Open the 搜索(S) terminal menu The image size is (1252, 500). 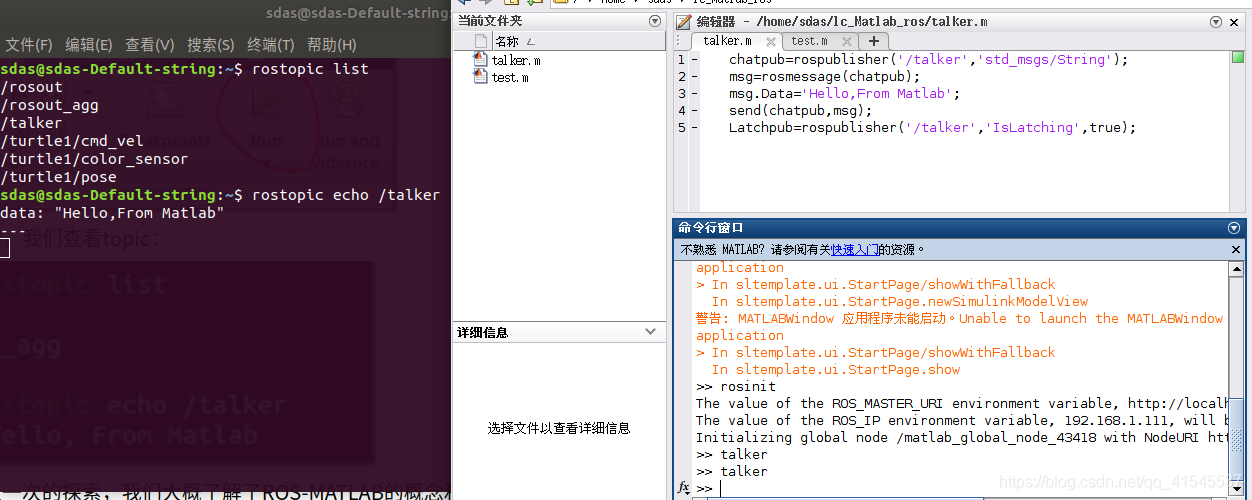click(x=211, y=45)
